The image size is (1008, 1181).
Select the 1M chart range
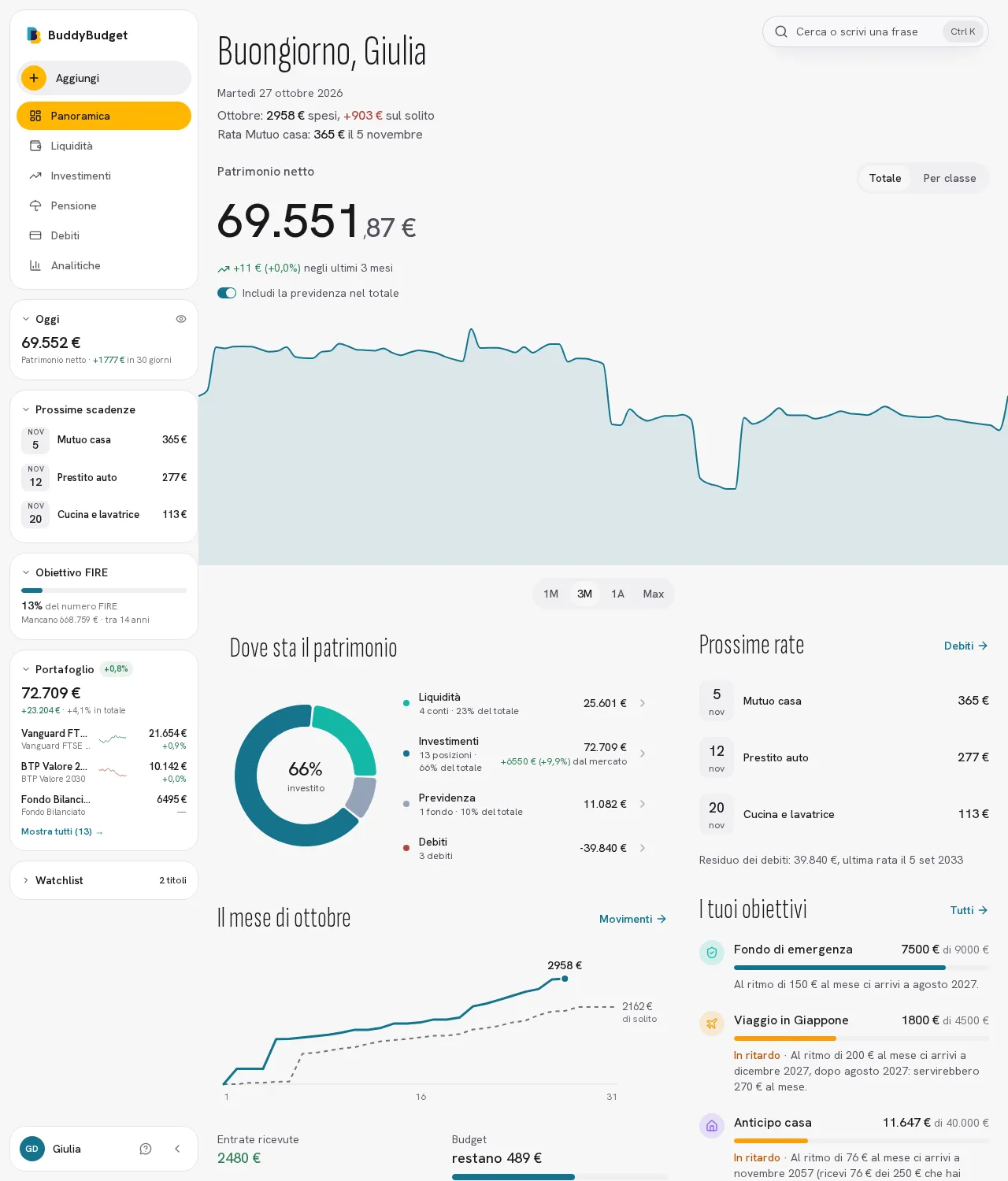click(x=551, y=594)
